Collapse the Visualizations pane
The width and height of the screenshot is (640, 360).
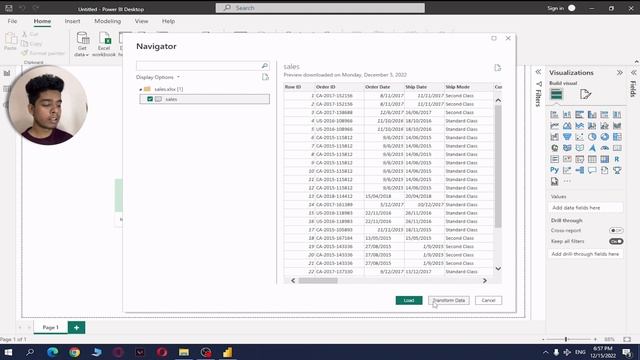click(x=620, y=73)
